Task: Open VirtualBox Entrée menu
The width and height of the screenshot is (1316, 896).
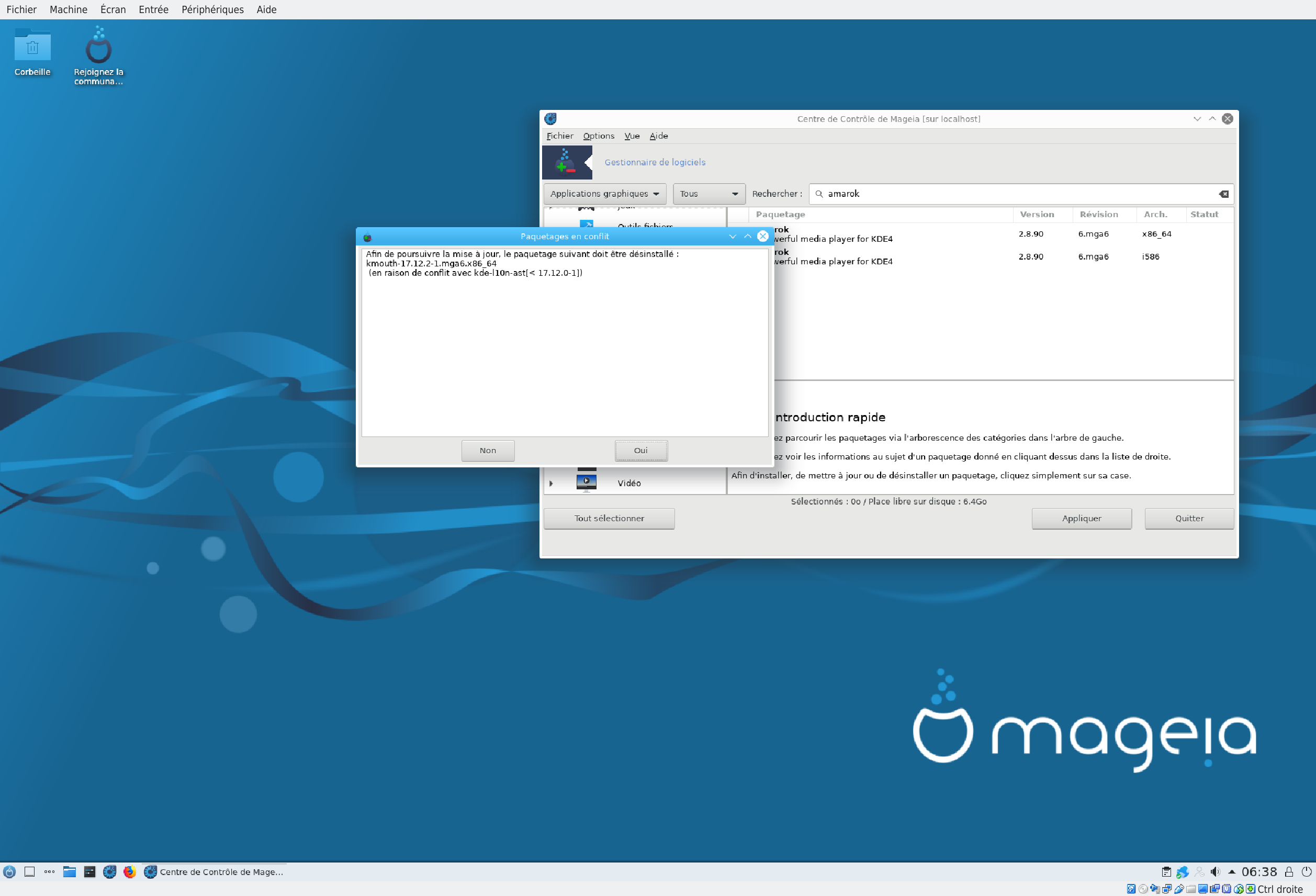Action: 153,9
